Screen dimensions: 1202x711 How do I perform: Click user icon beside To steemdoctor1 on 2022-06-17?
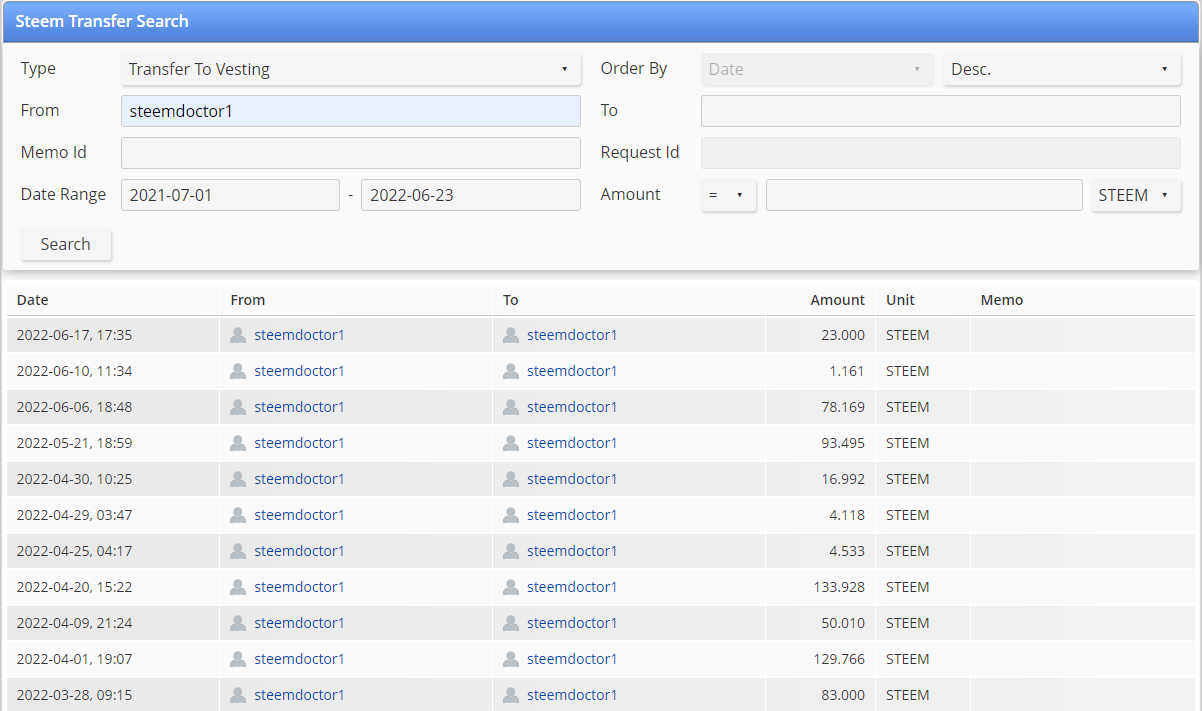click(511, 335)
